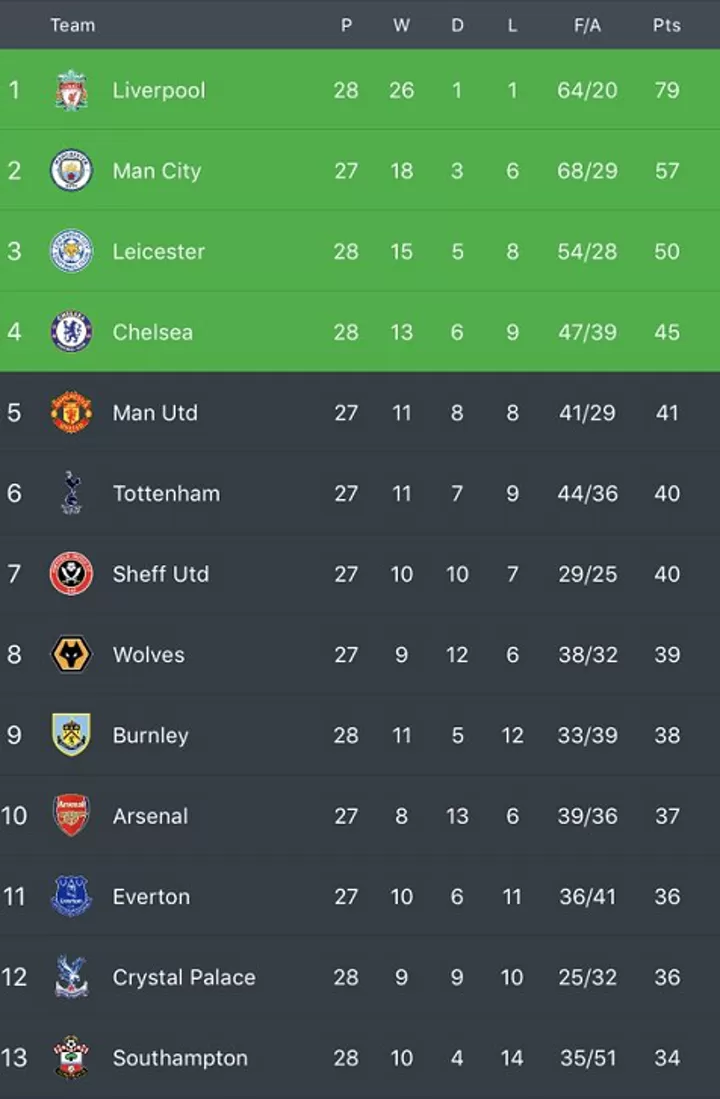This screenshot has height=1099, width=720.
Task: Click the Tottenham cockerel crest
Action: pos(72,493)
